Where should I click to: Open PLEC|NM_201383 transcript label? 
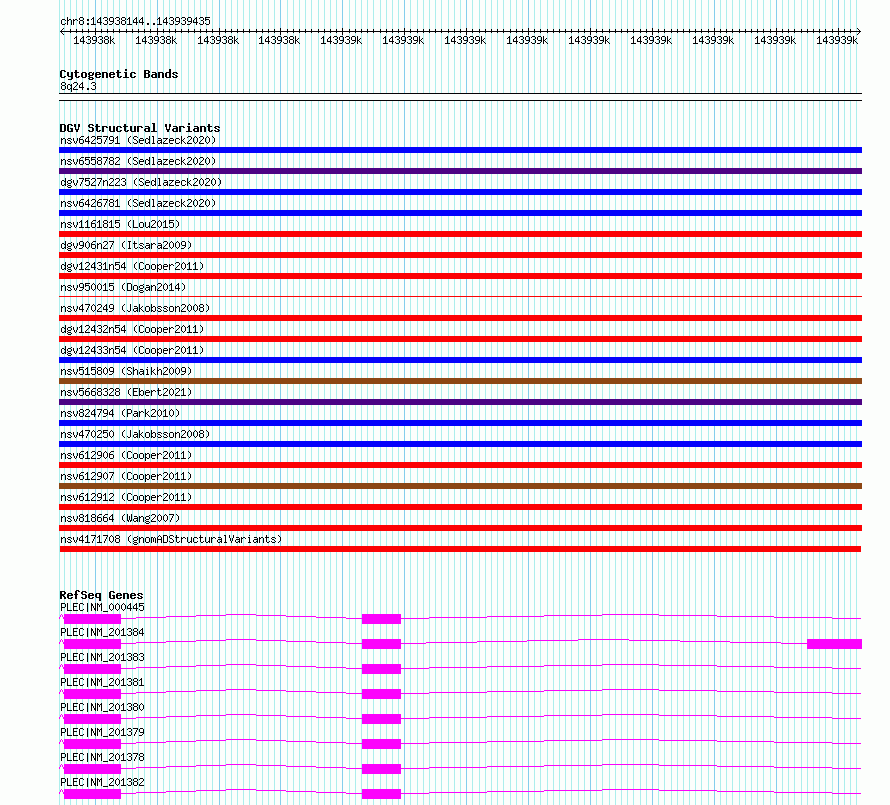point(102,657)
